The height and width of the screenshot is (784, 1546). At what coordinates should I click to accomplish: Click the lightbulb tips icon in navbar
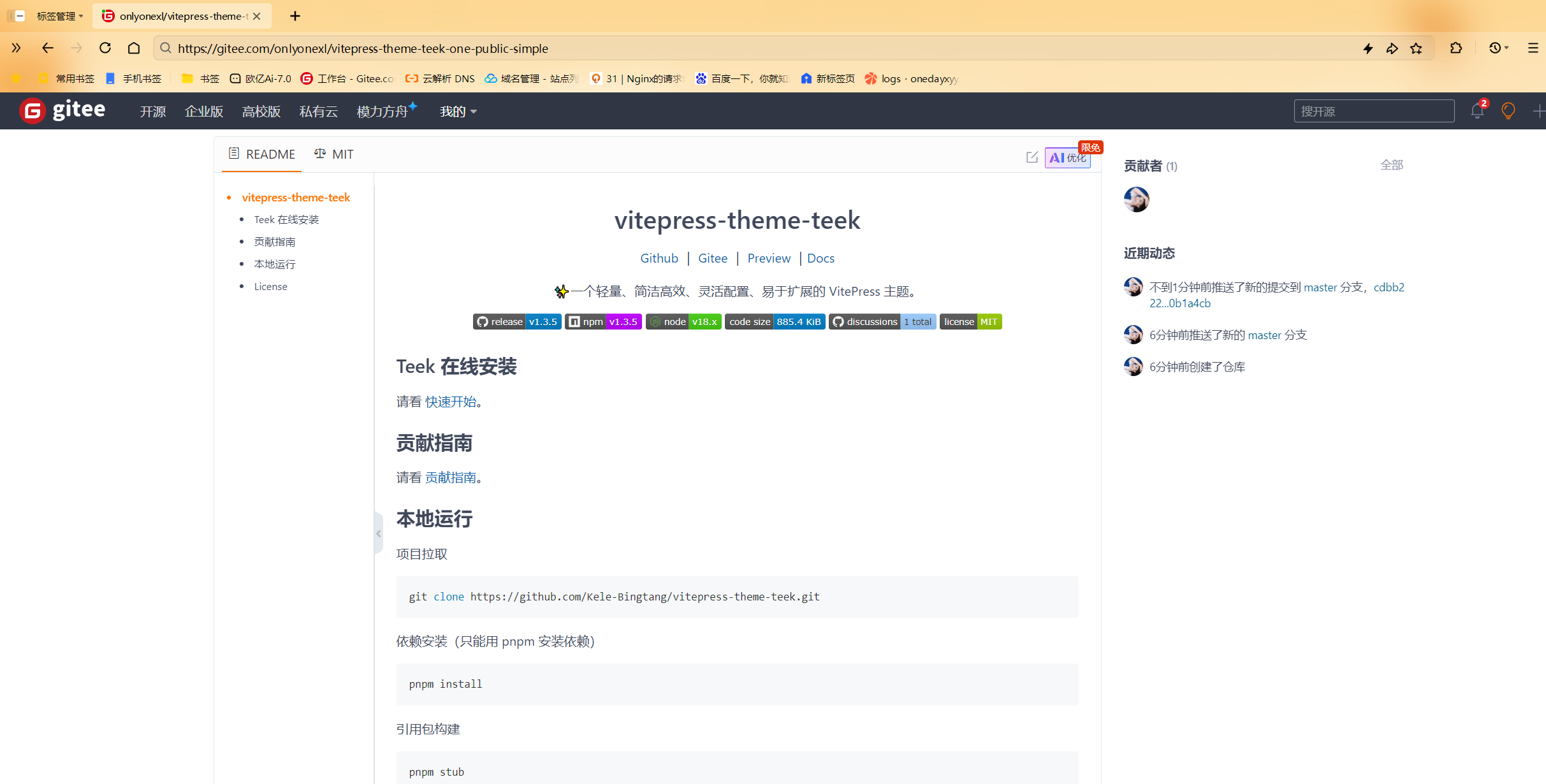(x=1508, y=111)
